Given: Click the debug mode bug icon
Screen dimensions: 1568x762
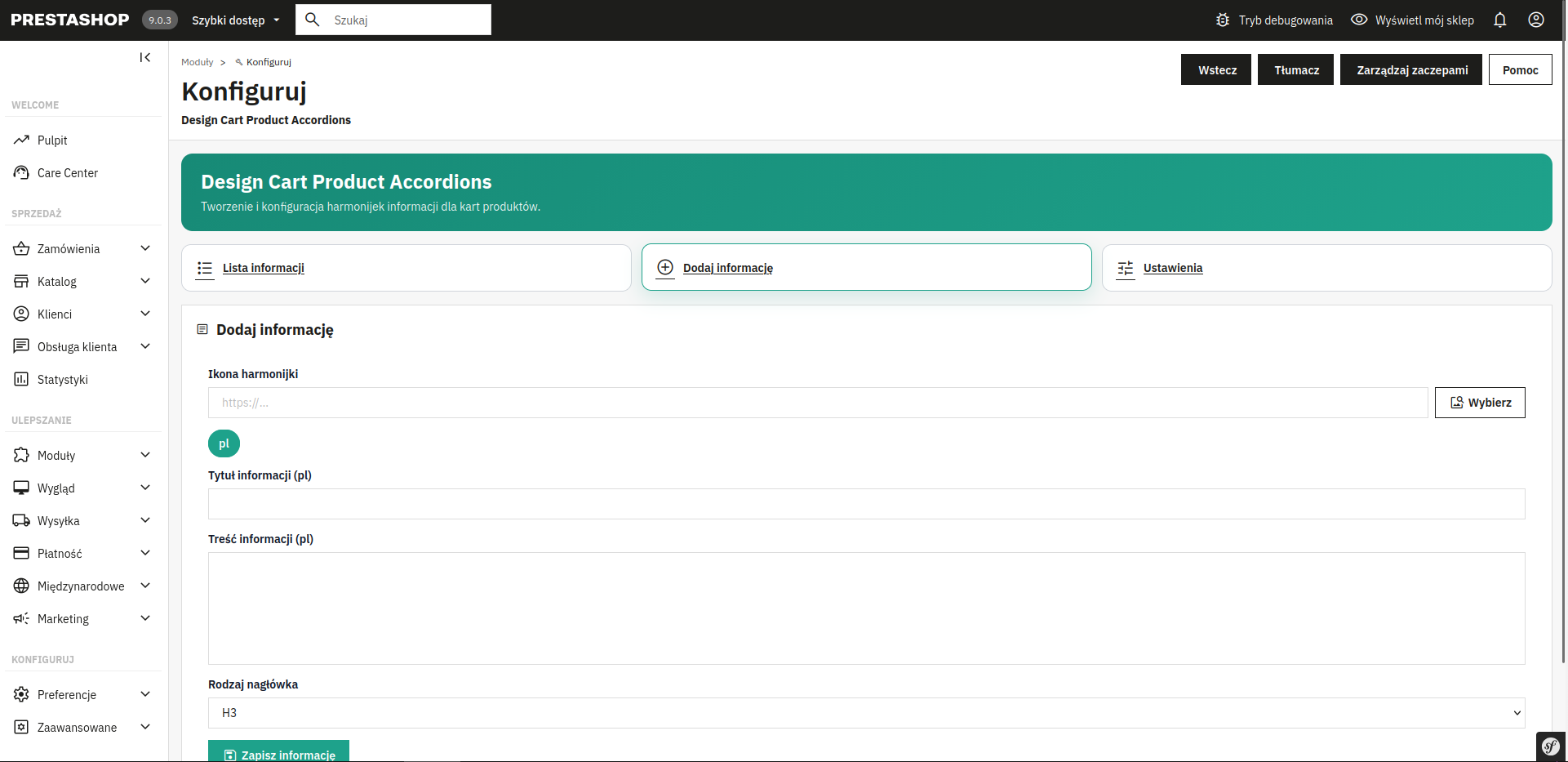Looking at the screenshot, I should click(x=1223, y=20).
